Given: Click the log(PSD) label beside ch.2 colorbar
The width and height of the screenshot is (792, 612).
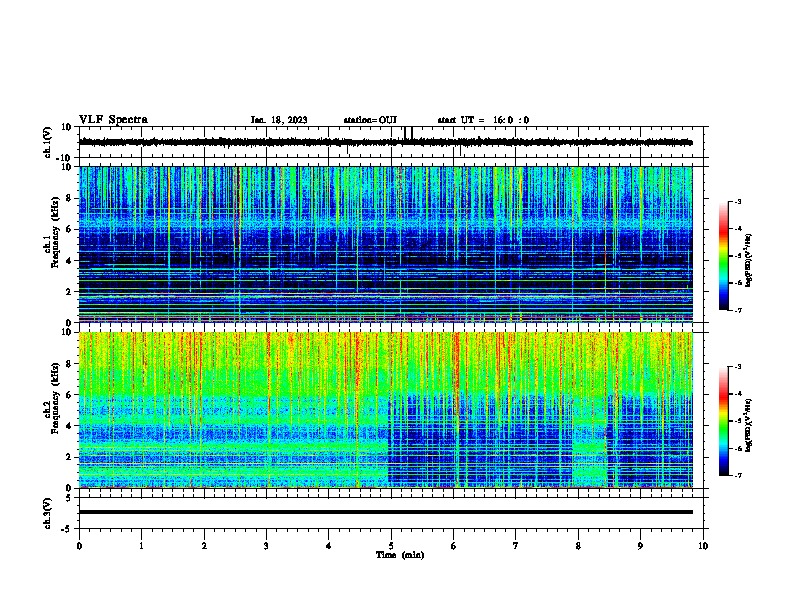Looking at the screenshot, I should pos(749,426).
